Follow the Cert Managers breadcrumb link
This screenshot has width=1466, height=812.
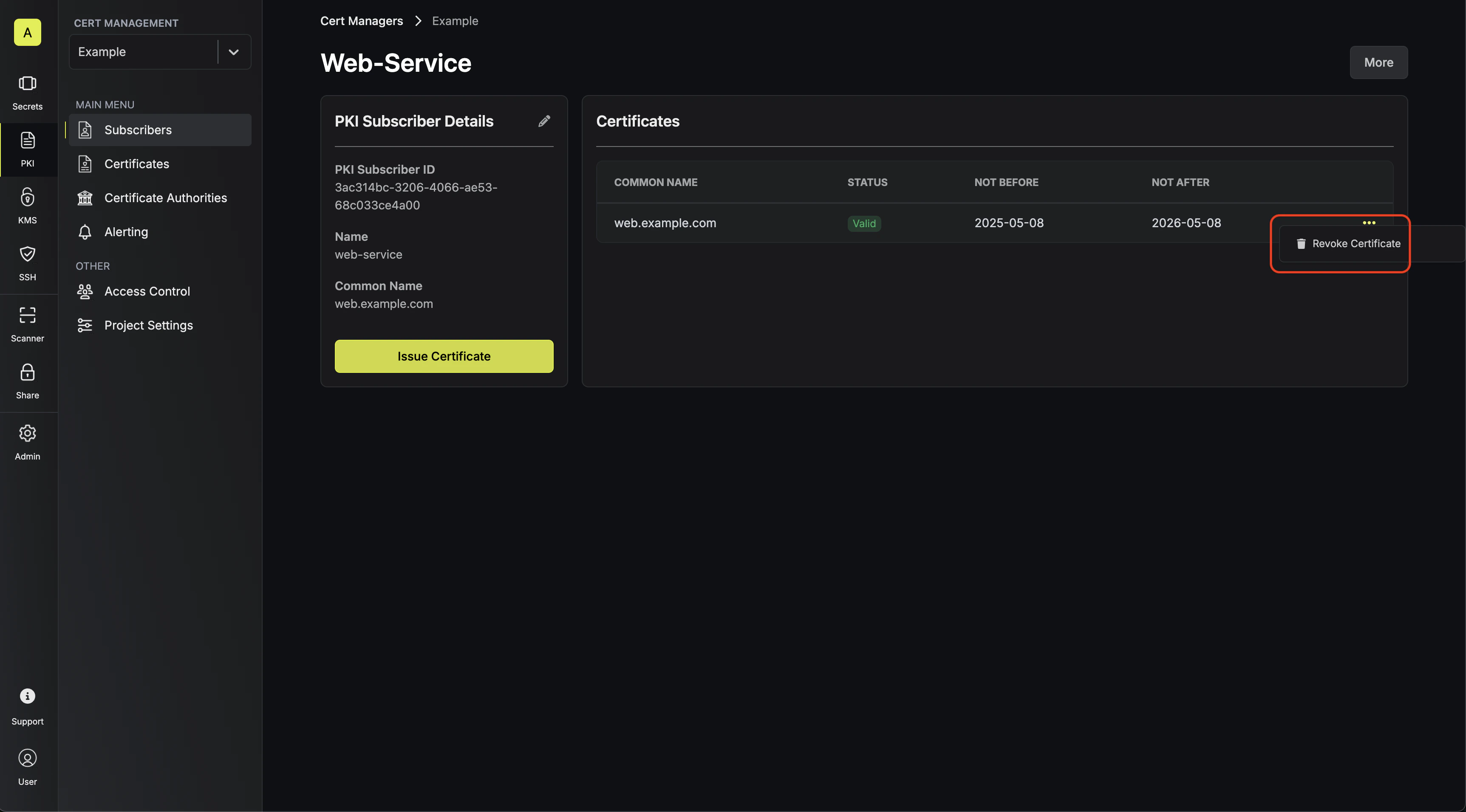(x=361, y=21)
